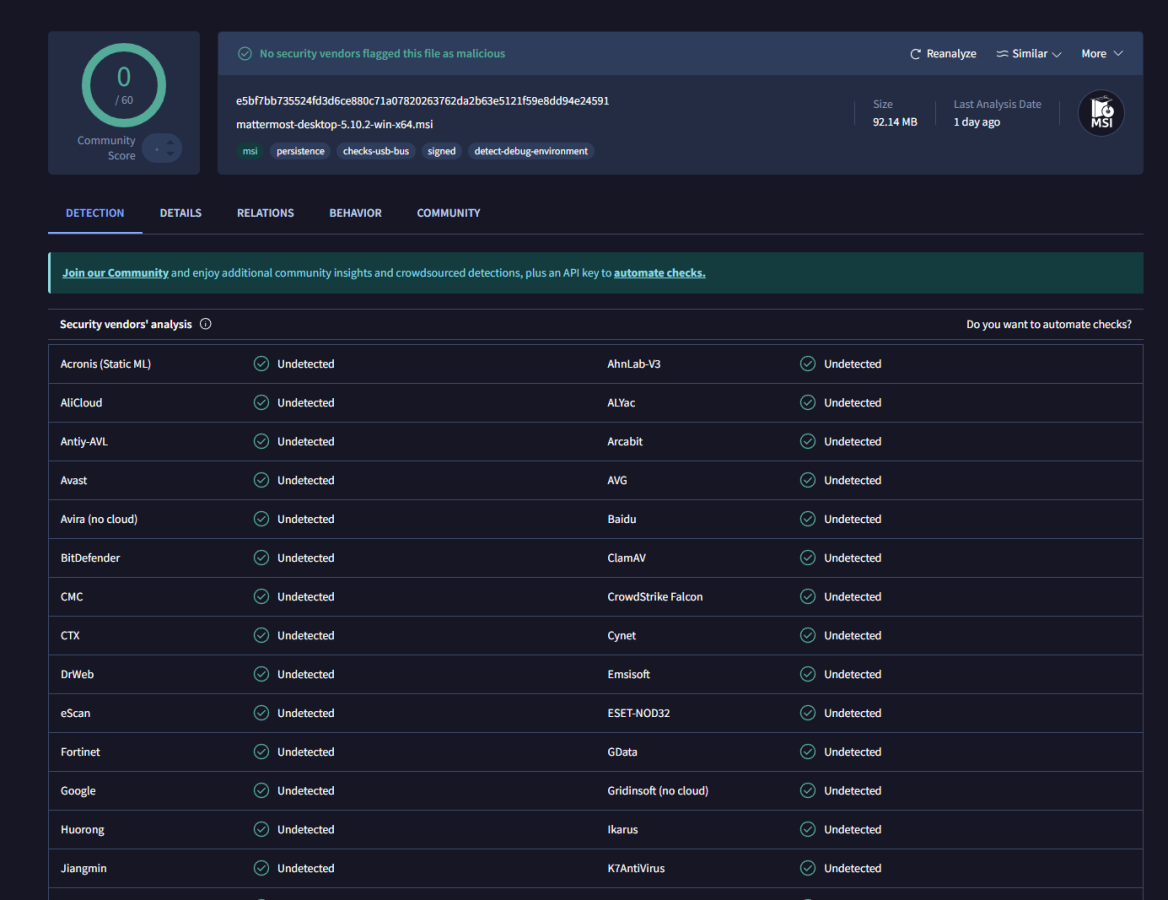This screenshot has height=900, width=1168.
Task: Click AliCloud undetected check icon
Action: point(261,402)
